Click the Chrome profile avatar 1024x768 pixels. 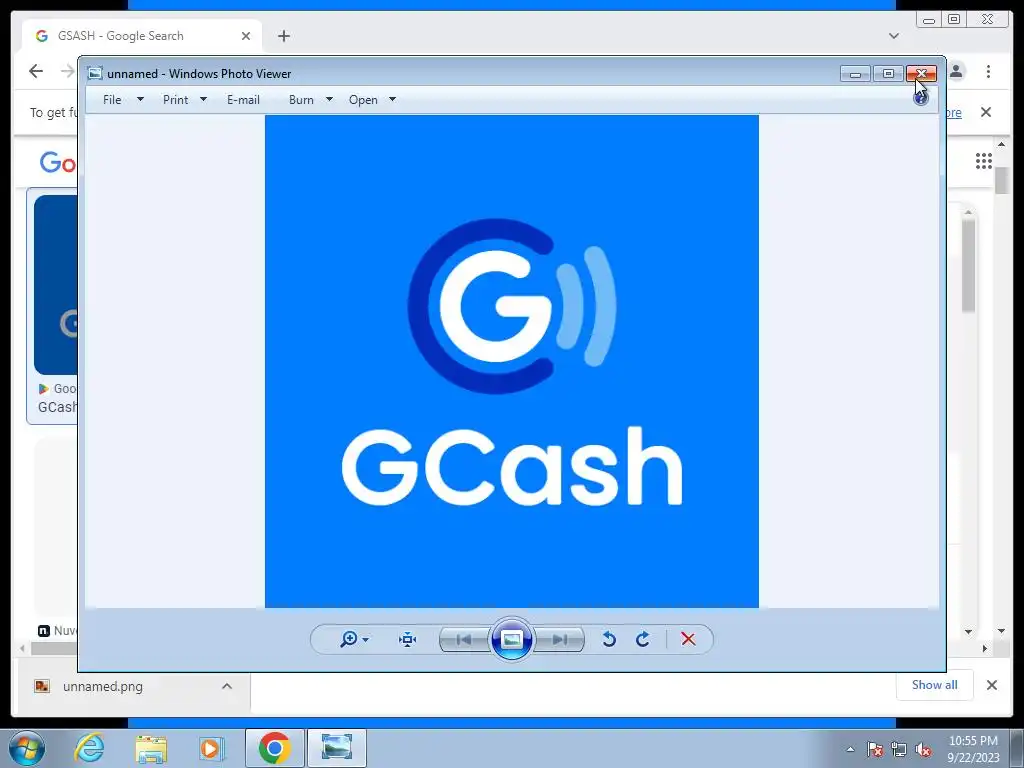[957, 71]
